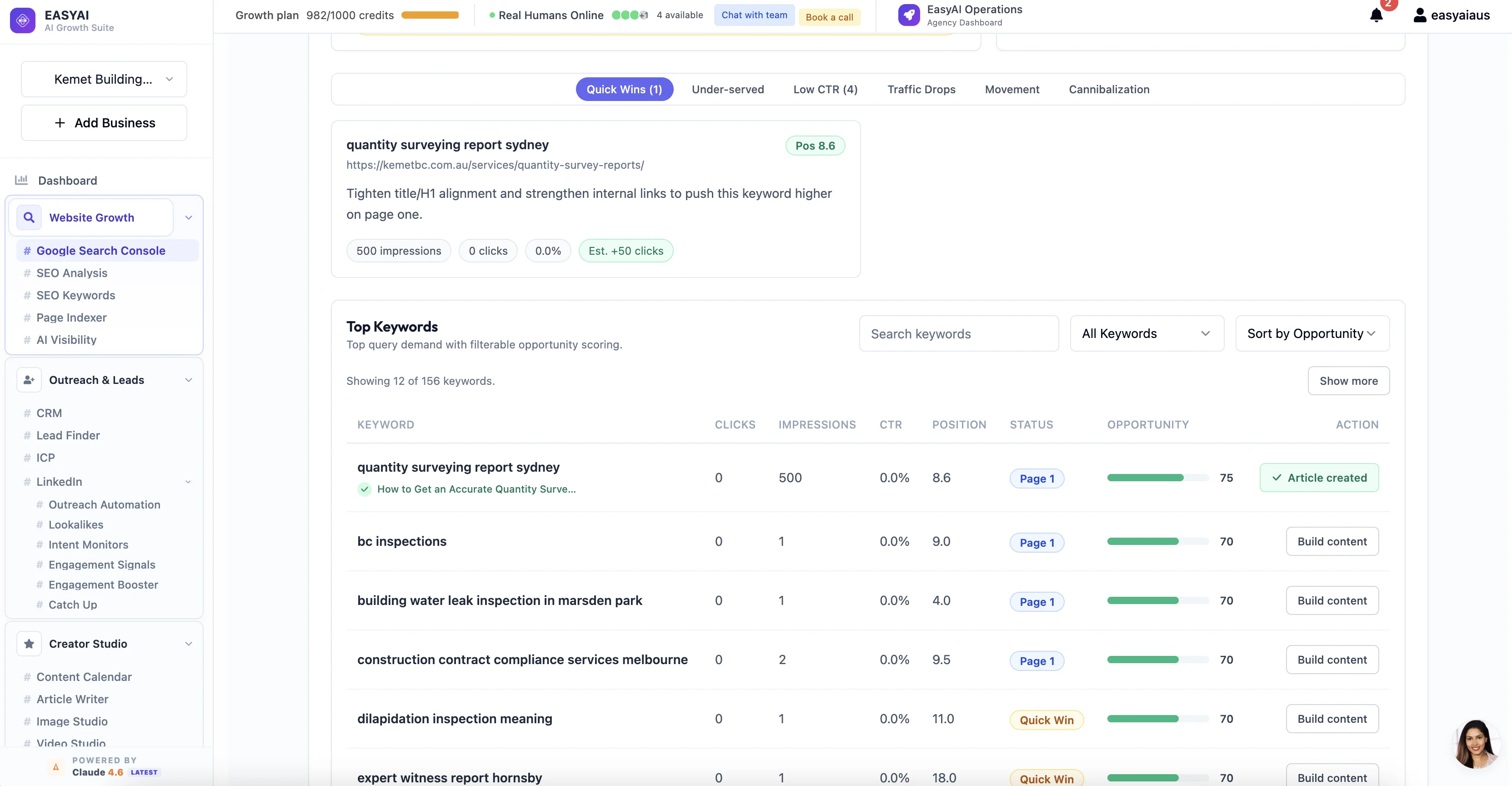Open Content Calendar in Creator Studio

click(x=84, y=677)
